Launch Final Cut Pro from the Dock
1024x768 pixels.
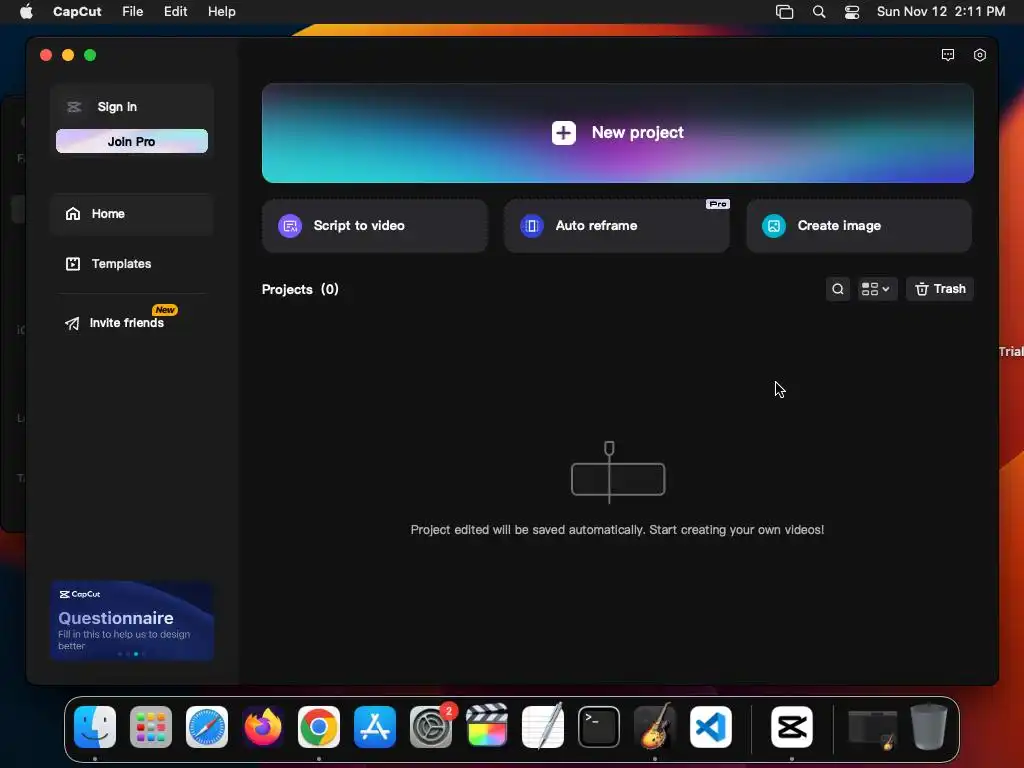487,726
